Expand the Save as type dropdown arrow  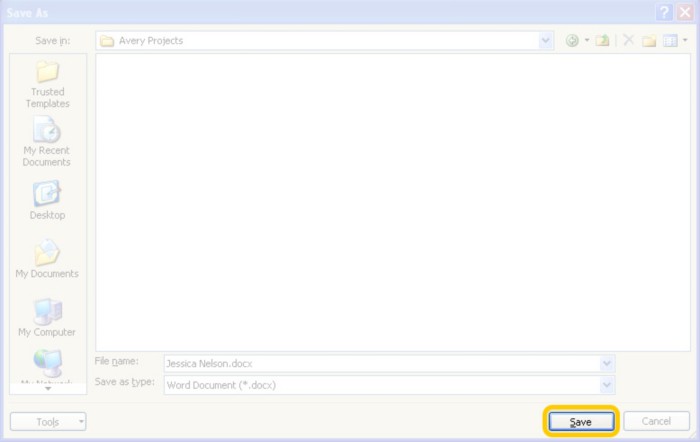tap(607, 385)
